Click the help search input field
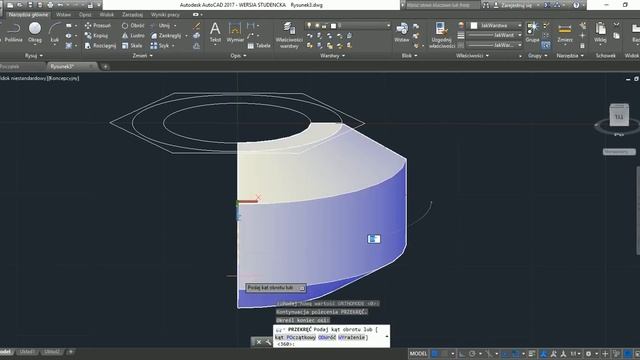Screen dimensions: 640x360 coord(443,5)
